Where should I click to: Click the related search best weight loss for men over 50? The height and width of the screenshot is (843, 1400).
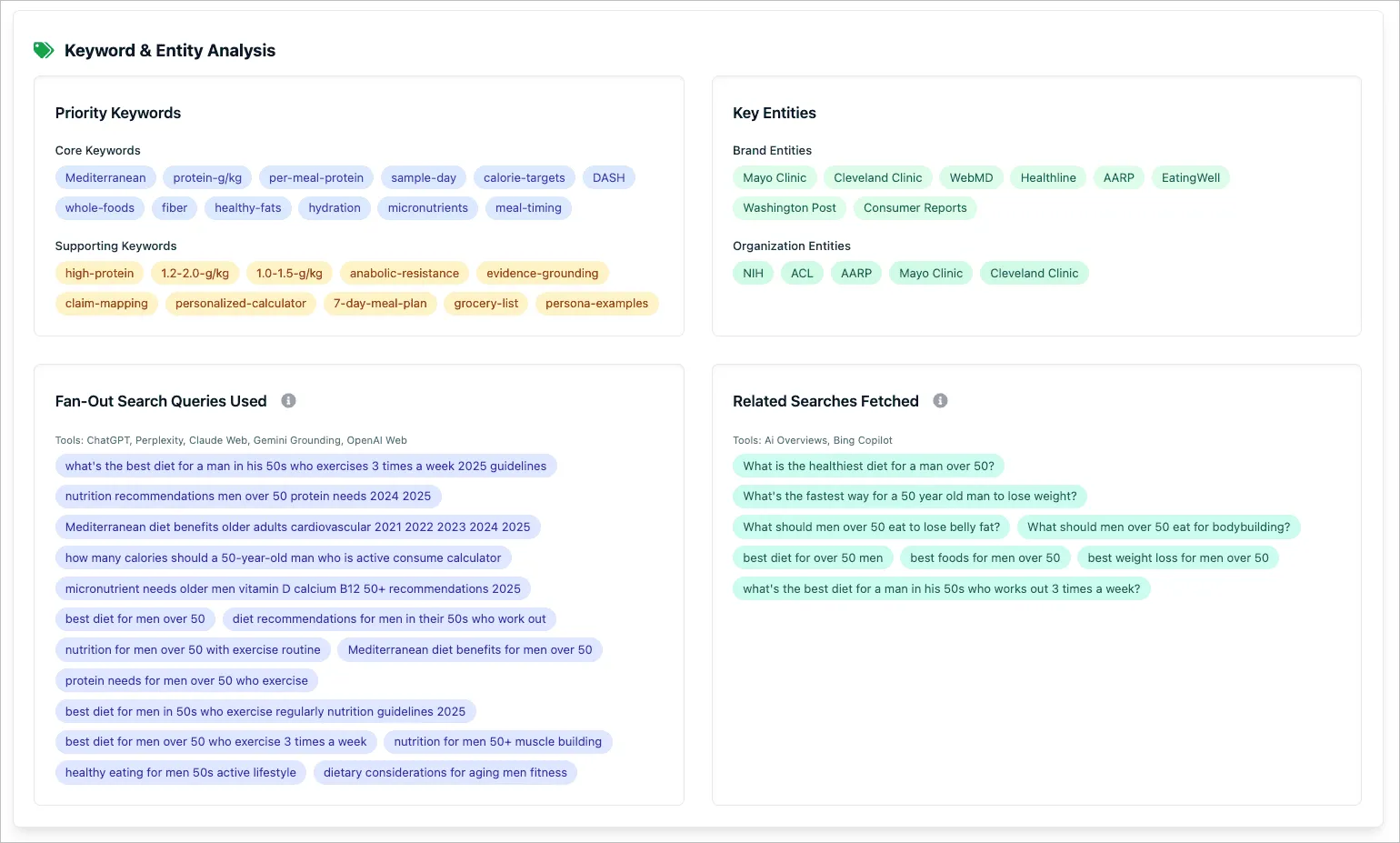(1178, 557)
